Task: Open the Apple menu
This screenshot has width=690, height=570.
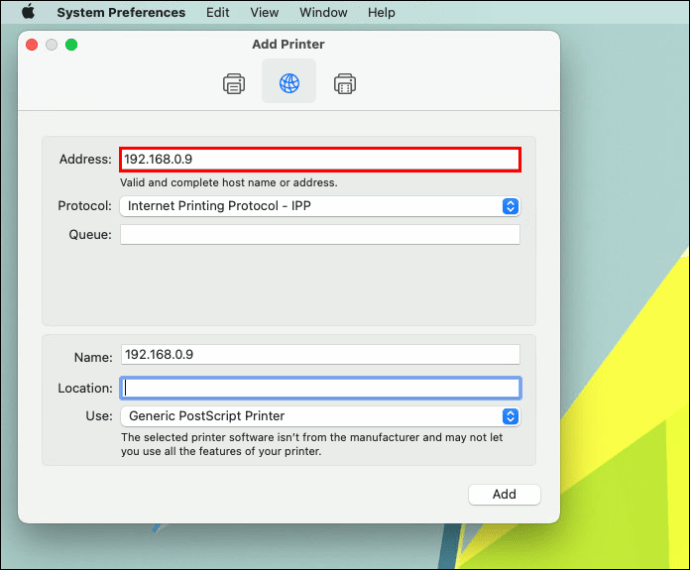Action: point(27,13)
